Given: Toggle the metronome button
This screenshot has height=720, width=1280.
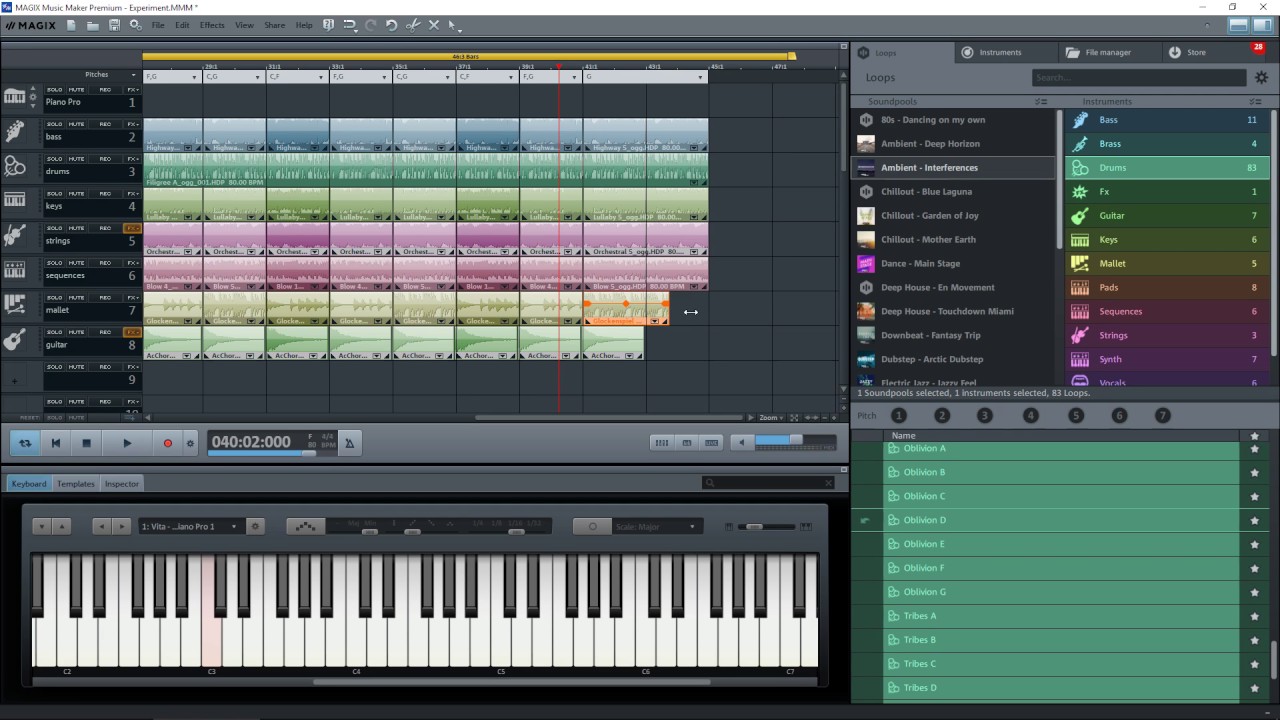Looking at the screenshot, I should pyautogui.click(x=349, y=443).
